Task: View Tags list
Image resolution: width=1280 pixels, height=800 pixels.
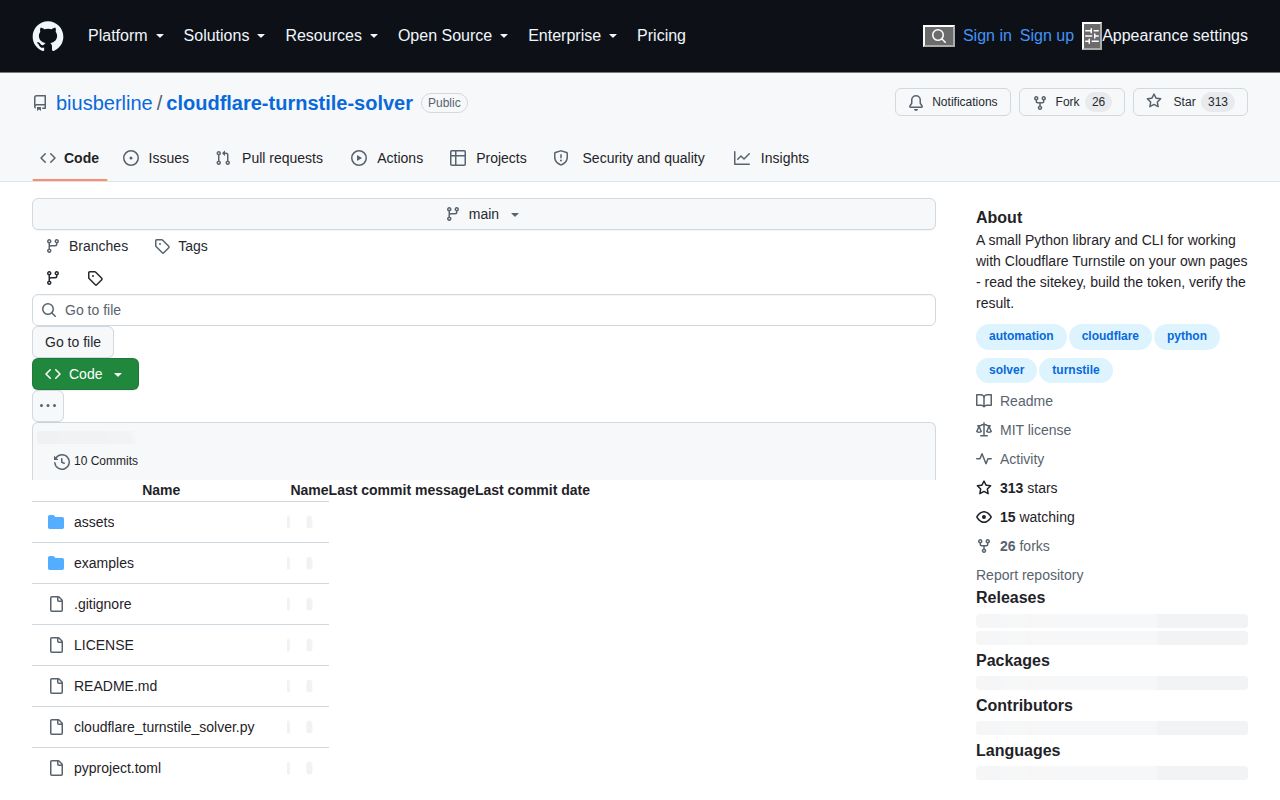Action: [181, 246]
